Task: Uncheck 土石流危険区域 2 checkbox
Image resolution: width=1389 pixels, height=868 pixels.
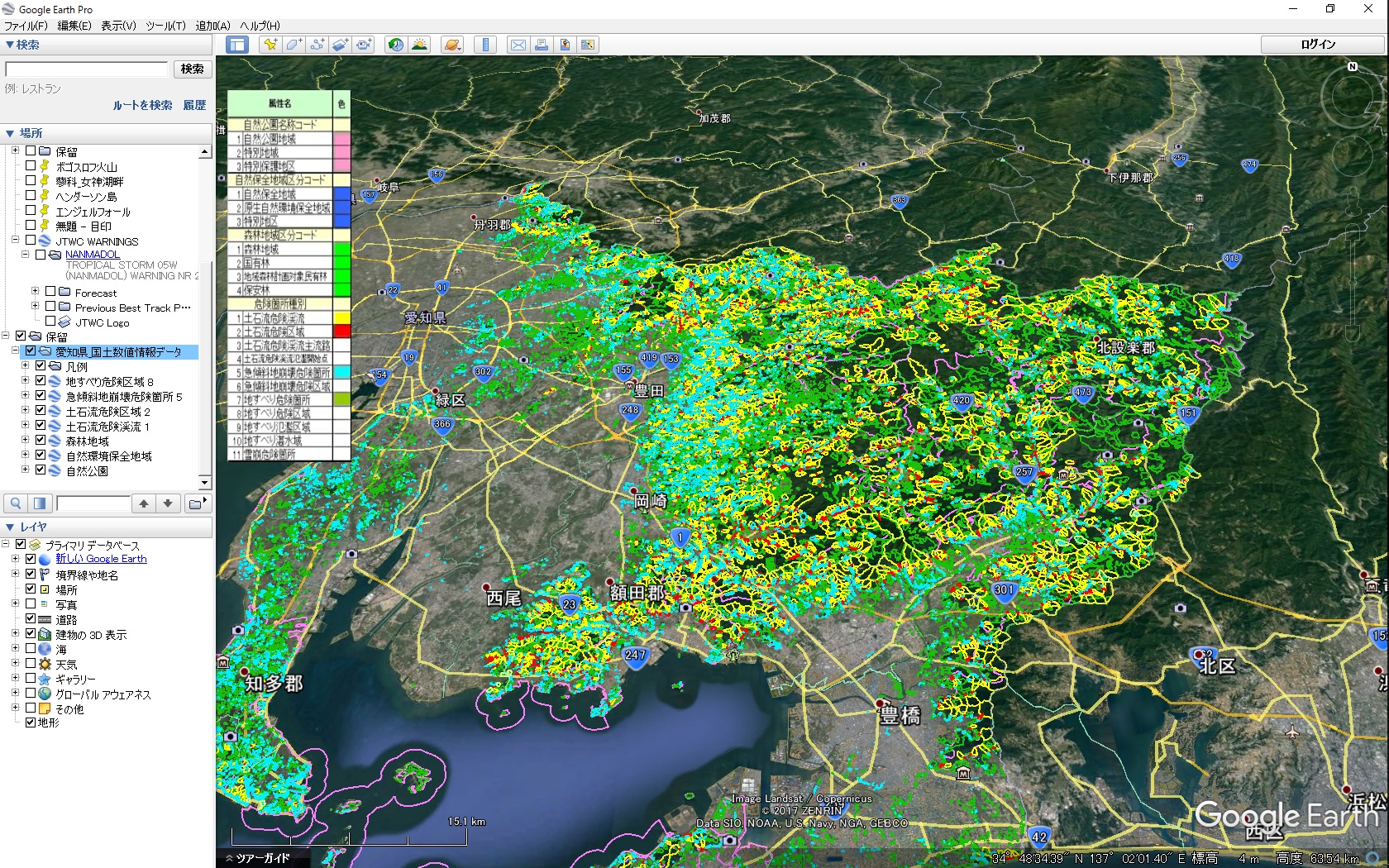Action: 40,410
